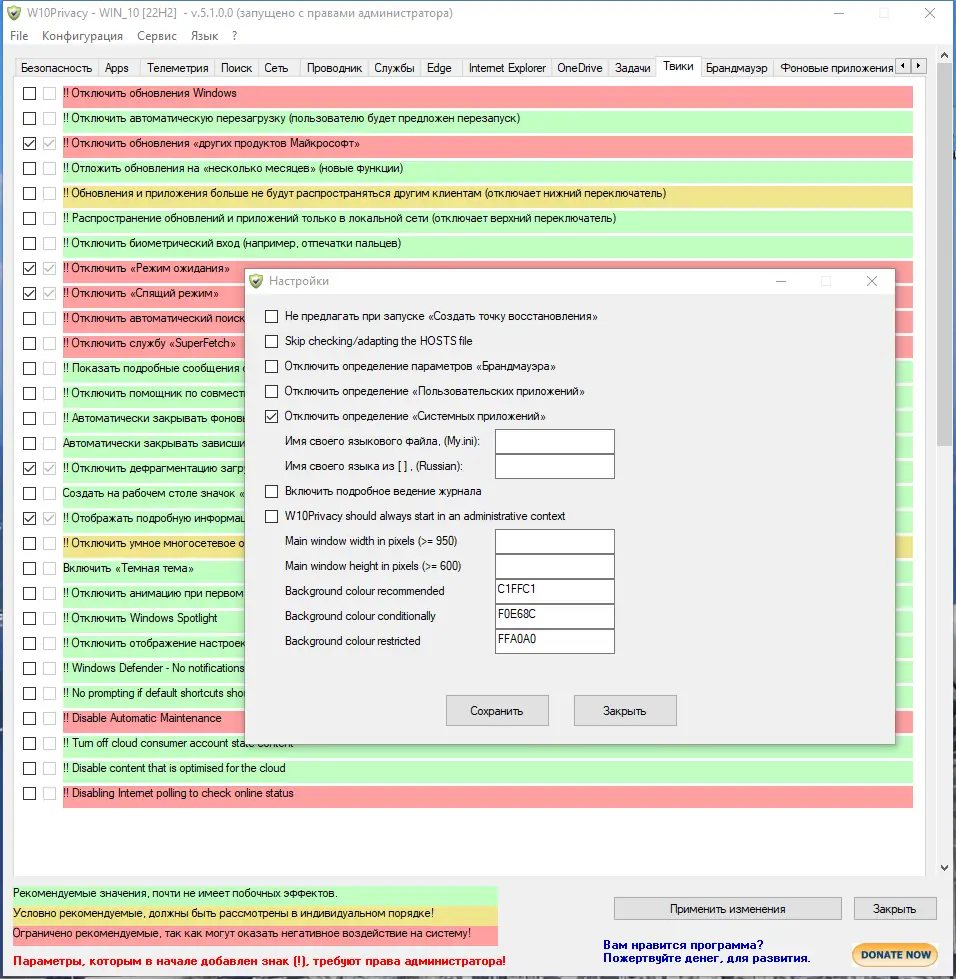This screenshot has width=956, height=979.
Task: Check 'Не предлагать при запуске' restore point option
Action: [272, 317]
